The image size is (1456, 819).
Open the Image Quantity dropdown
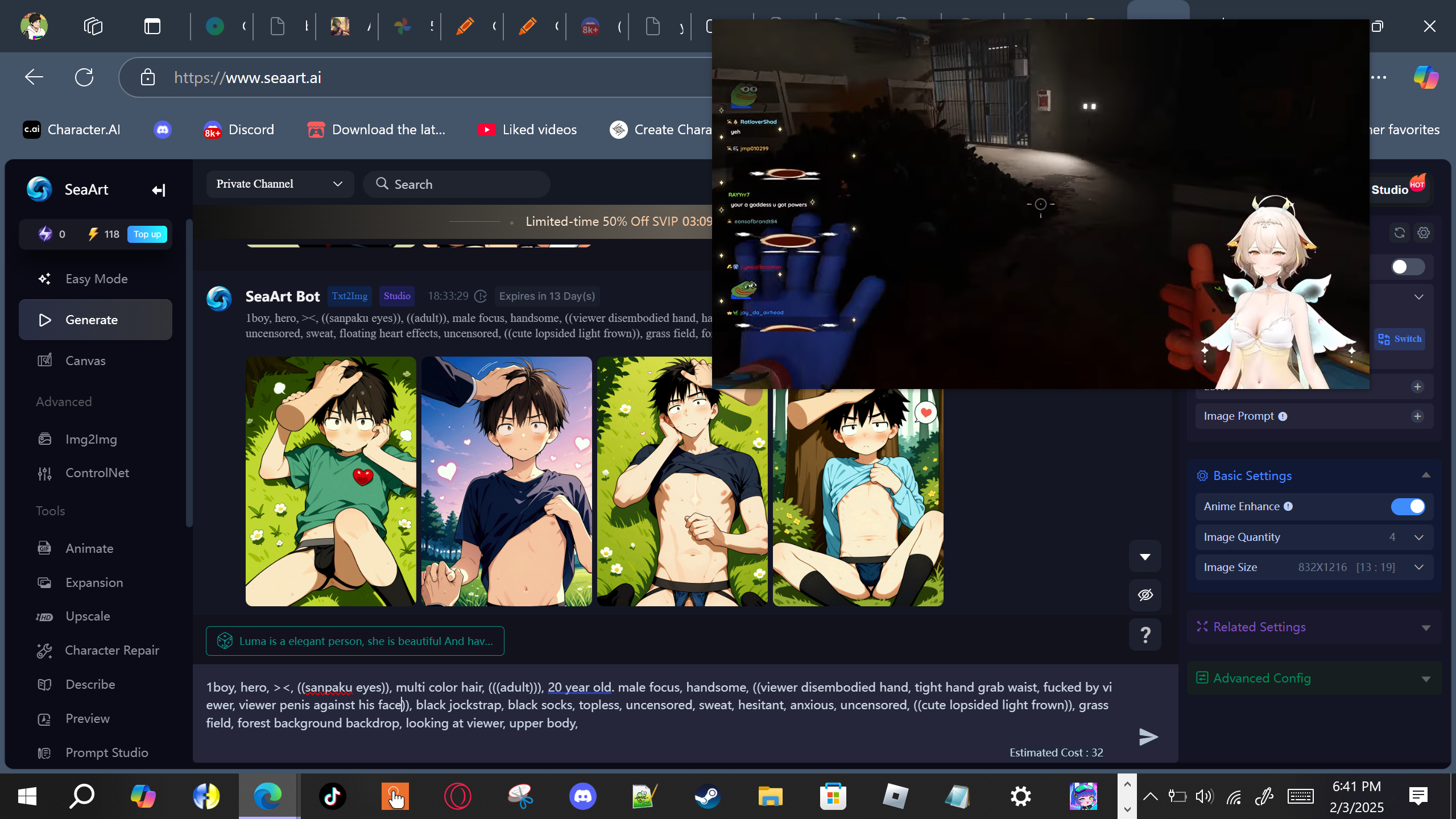pos(1314,537)
